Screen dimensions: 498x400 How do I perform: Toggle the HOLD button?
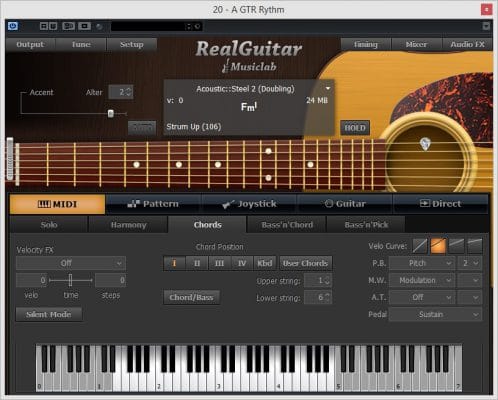coord(355,128)
